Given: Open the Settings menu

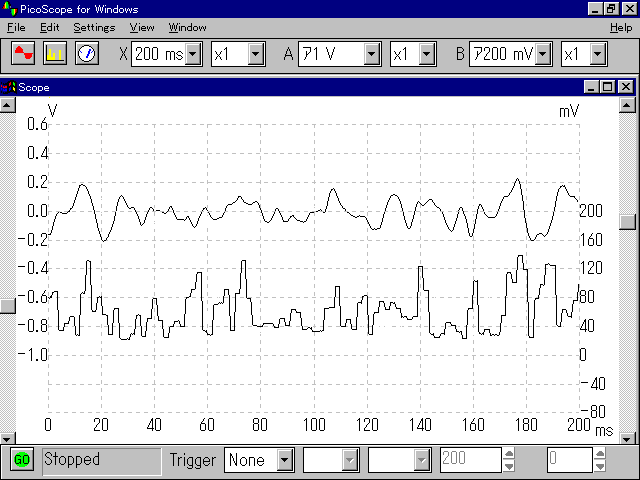Looking at the screenshot, I should (x=94, y=28).
